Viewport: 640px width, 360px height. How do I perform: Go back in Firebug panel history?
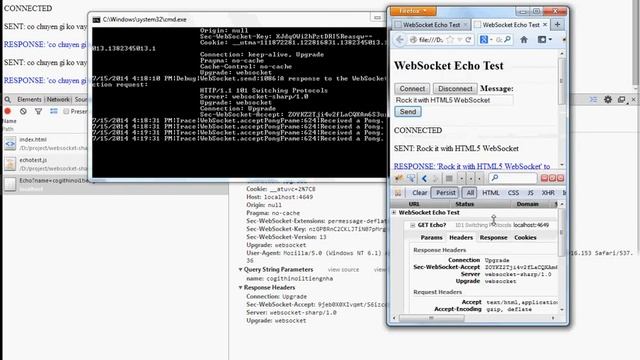424,178
